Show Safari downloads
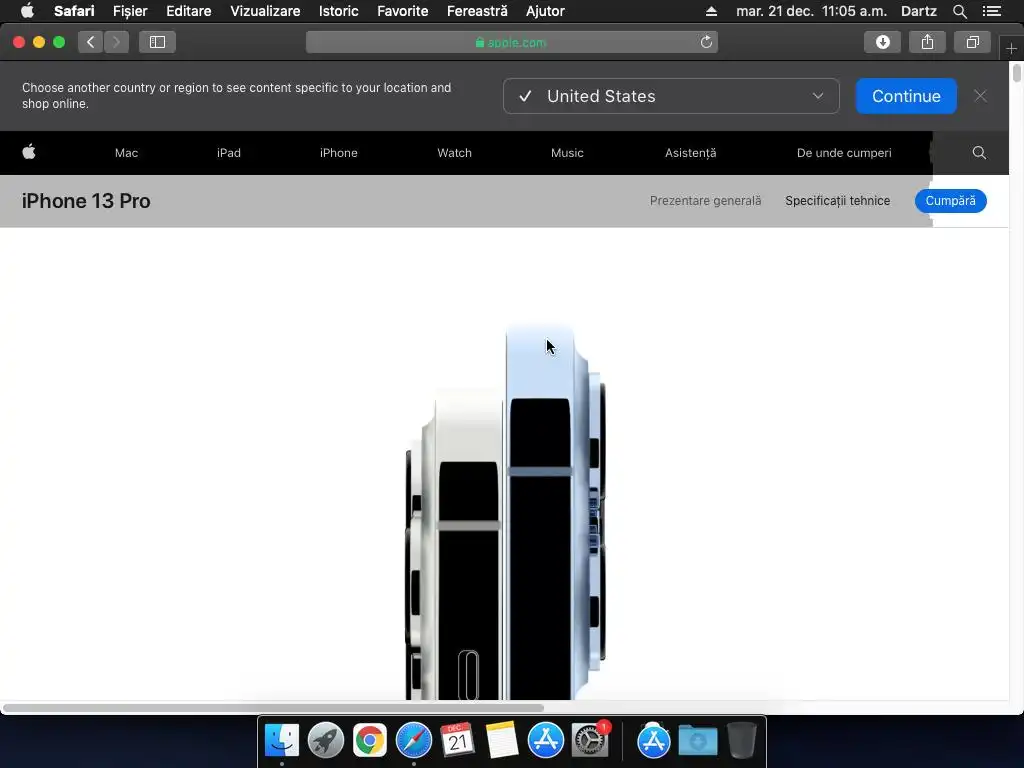The image size is (1024, 768). (x=882, y=42)
